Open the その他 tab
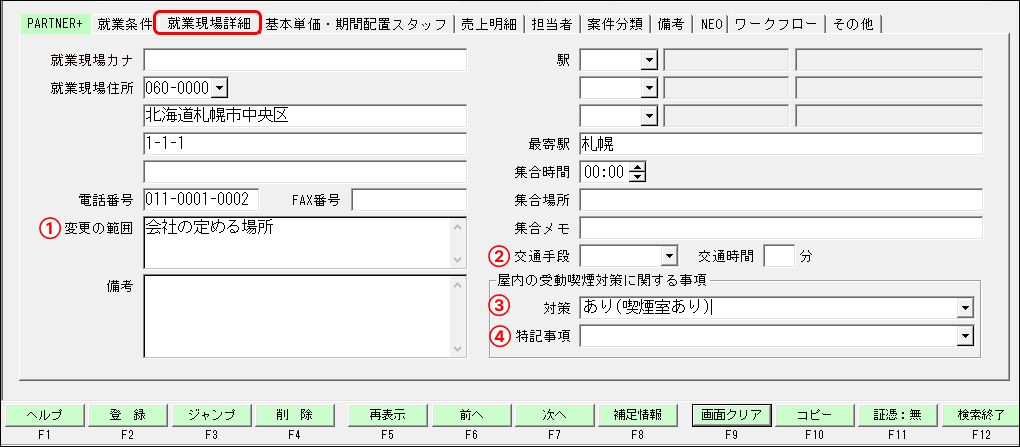Viewport: 1020px width, 447px height. [x=853, y=24]
